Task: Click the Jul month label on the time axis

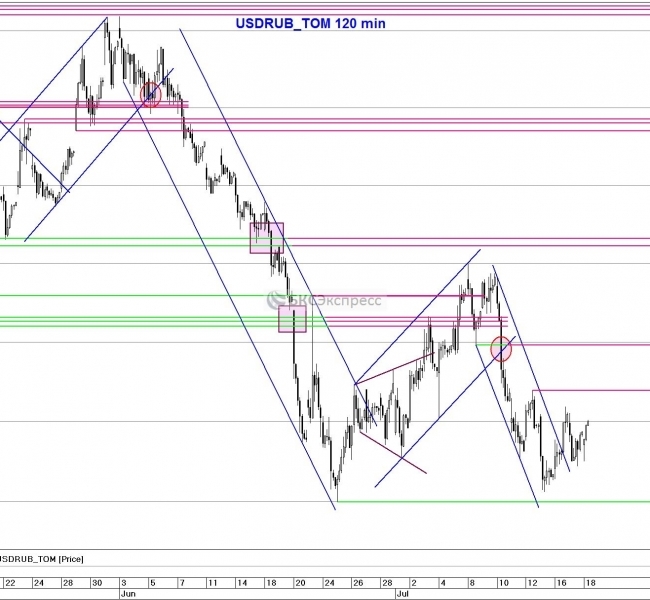Action: pyautogui.click(x=403, y=593)
